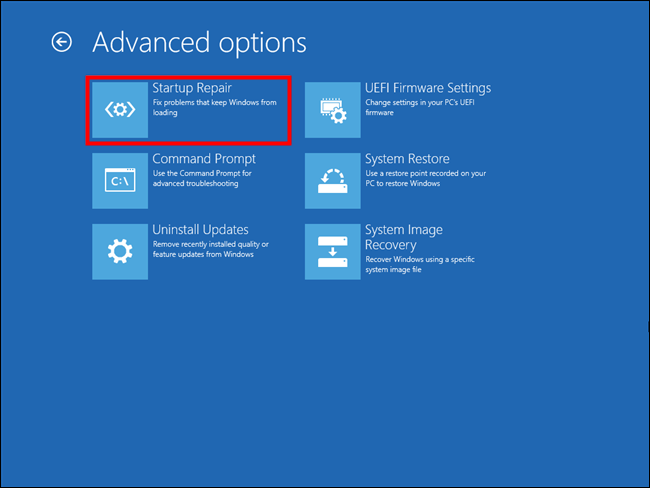This screenshot has height=488, width=650.
Task: Click the UEFI Firmware Settings title
Action: pyautogui.click(x=428, y=88)
